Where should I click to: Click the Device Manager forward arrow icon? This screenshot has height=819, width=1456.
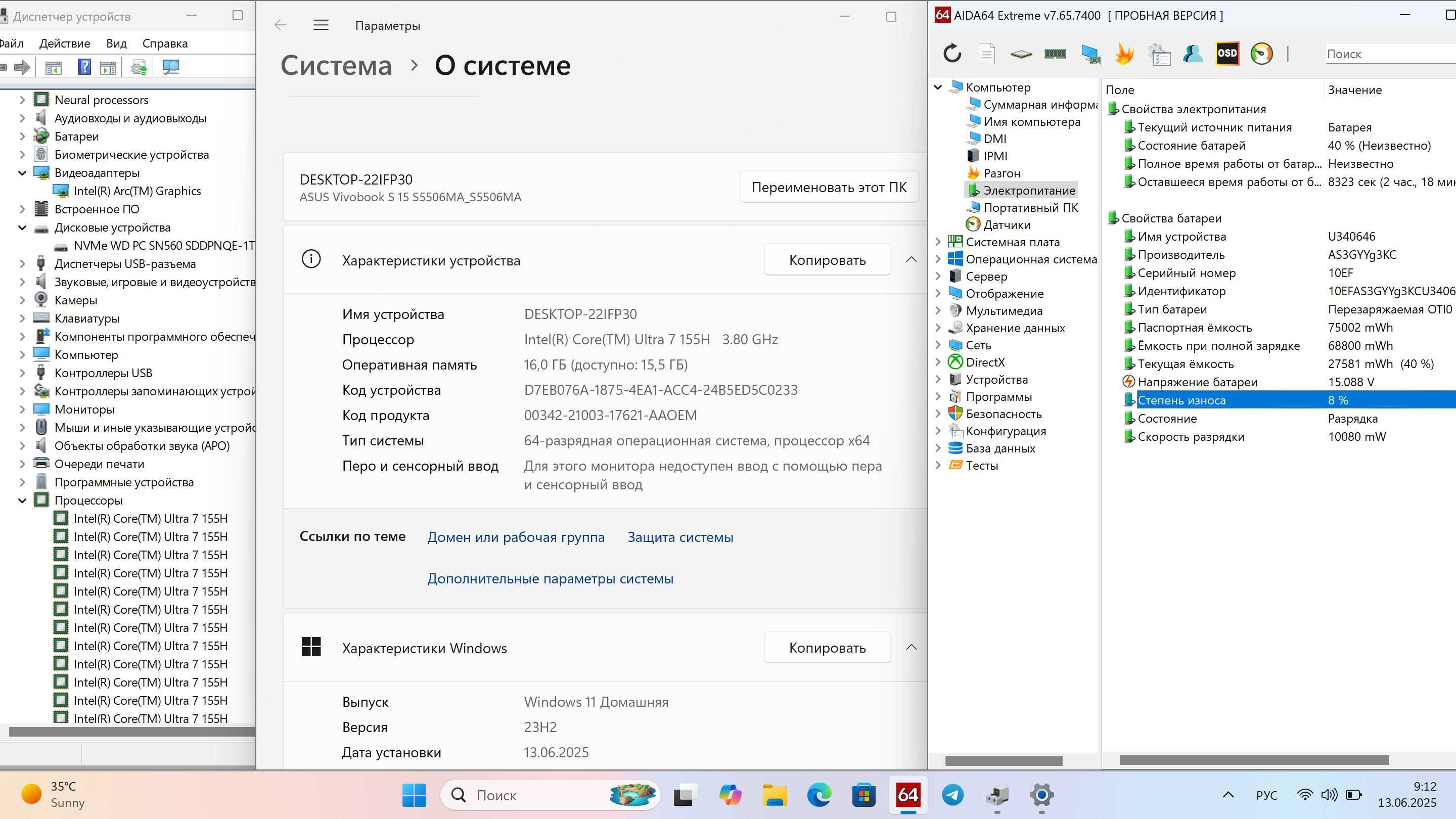coord(22,67)
